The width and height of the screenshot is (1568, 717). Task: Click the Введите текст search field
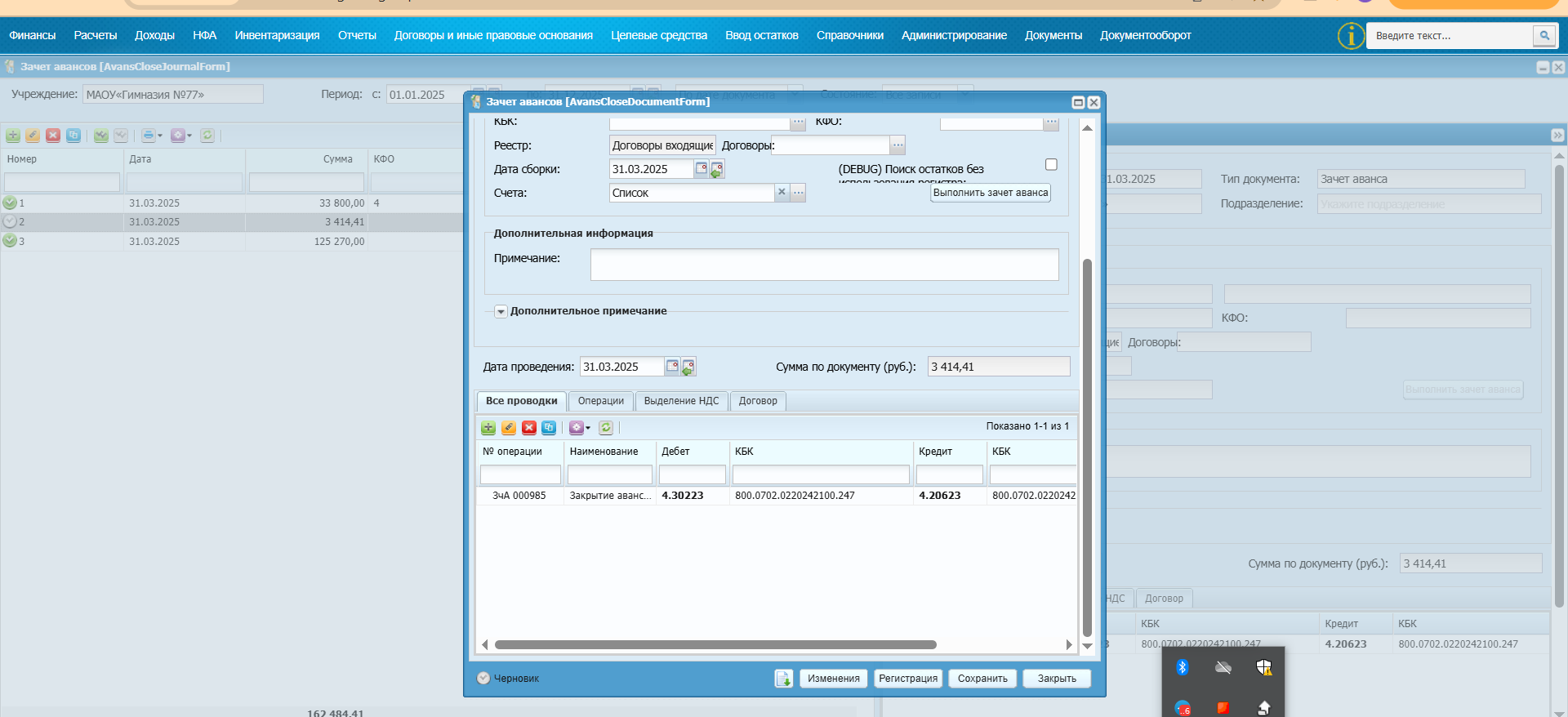(1450, 36)
